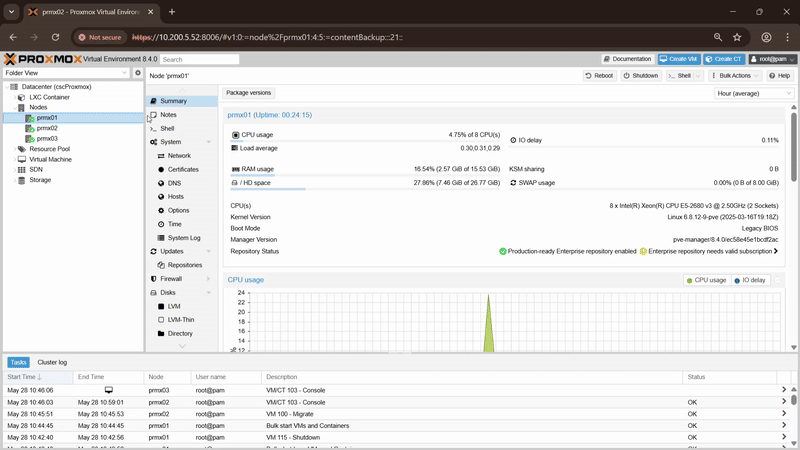
Task: Click the Reboot button
Action: [x=599, y=76]
